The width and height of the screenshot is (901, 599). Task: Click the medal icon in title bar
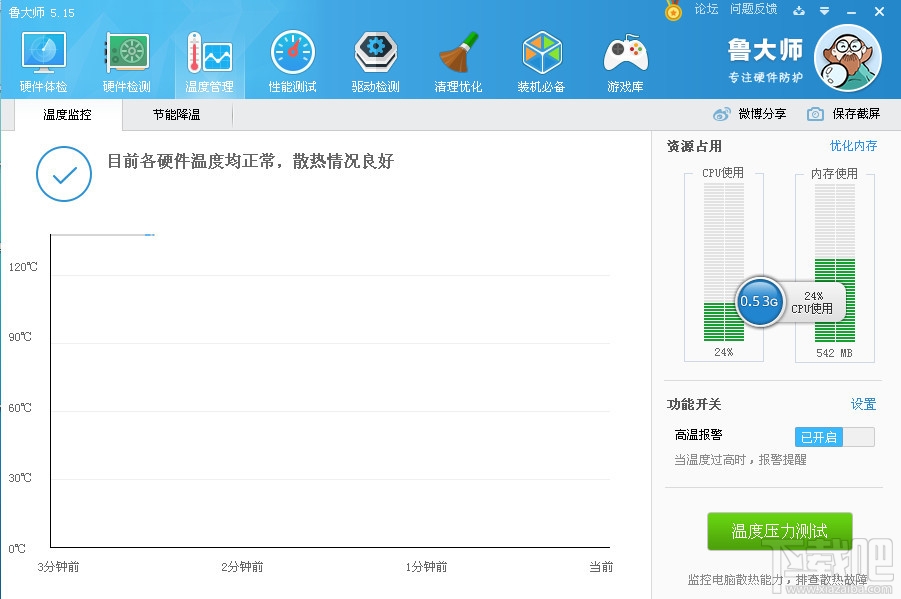coord(673,10)
